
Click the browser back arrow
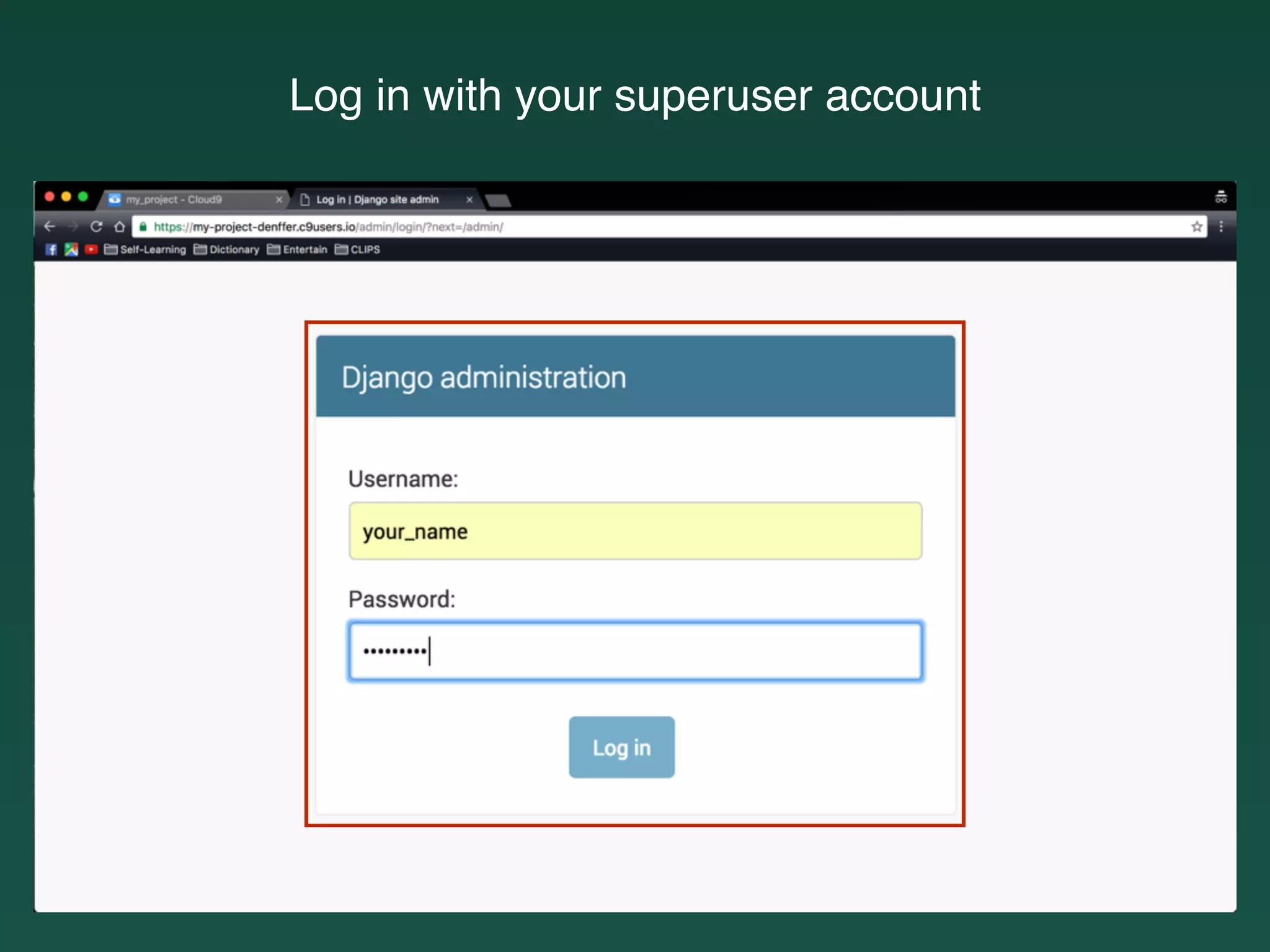point(50,227)
